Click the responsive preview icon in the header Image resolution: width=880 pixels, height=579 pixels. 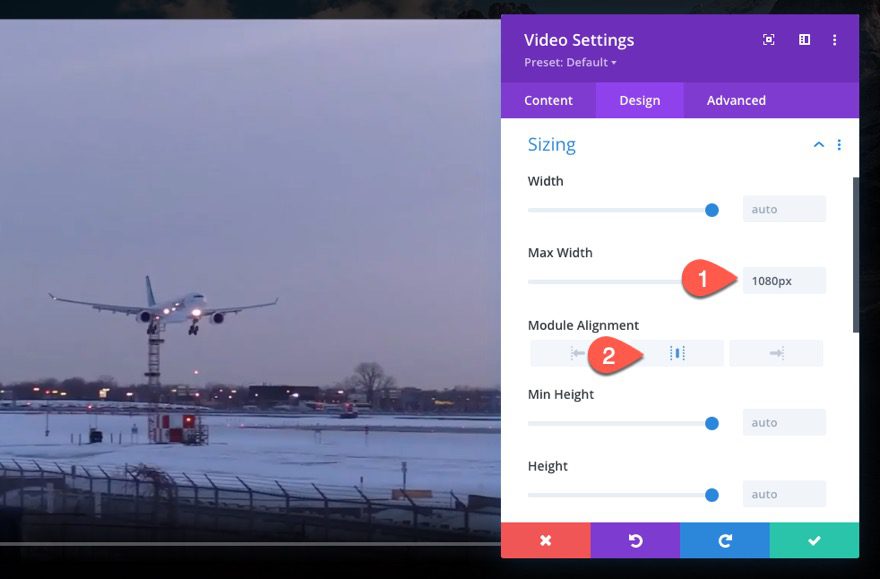click(x=768, y=39)
